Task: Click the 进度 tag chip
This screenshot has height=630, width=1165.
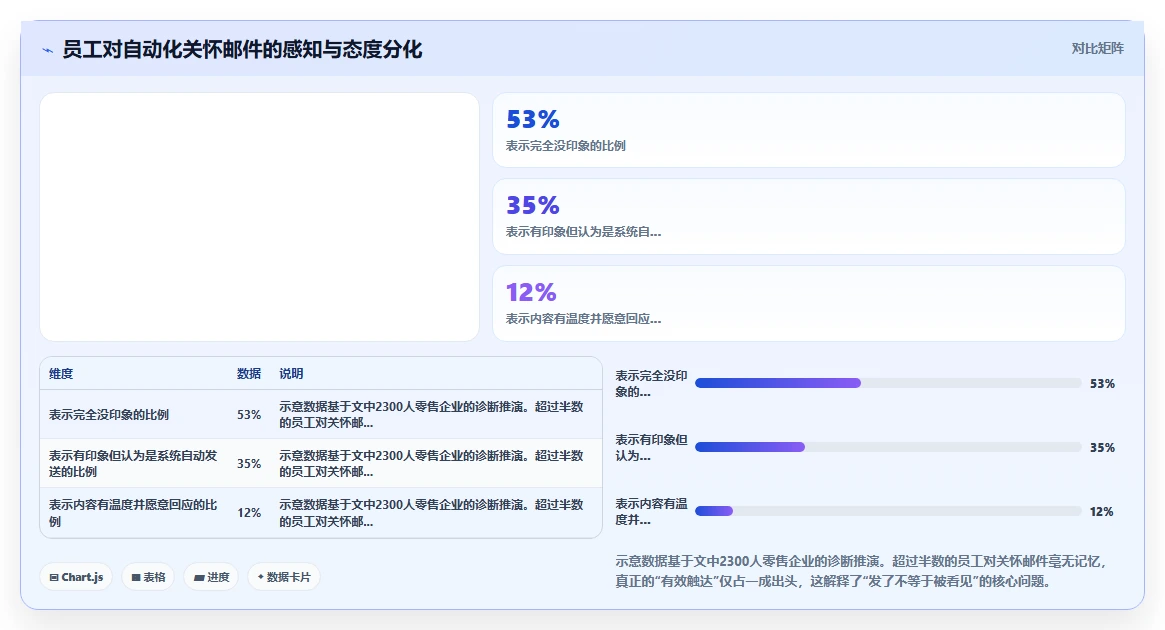Action: coord(211,577)
